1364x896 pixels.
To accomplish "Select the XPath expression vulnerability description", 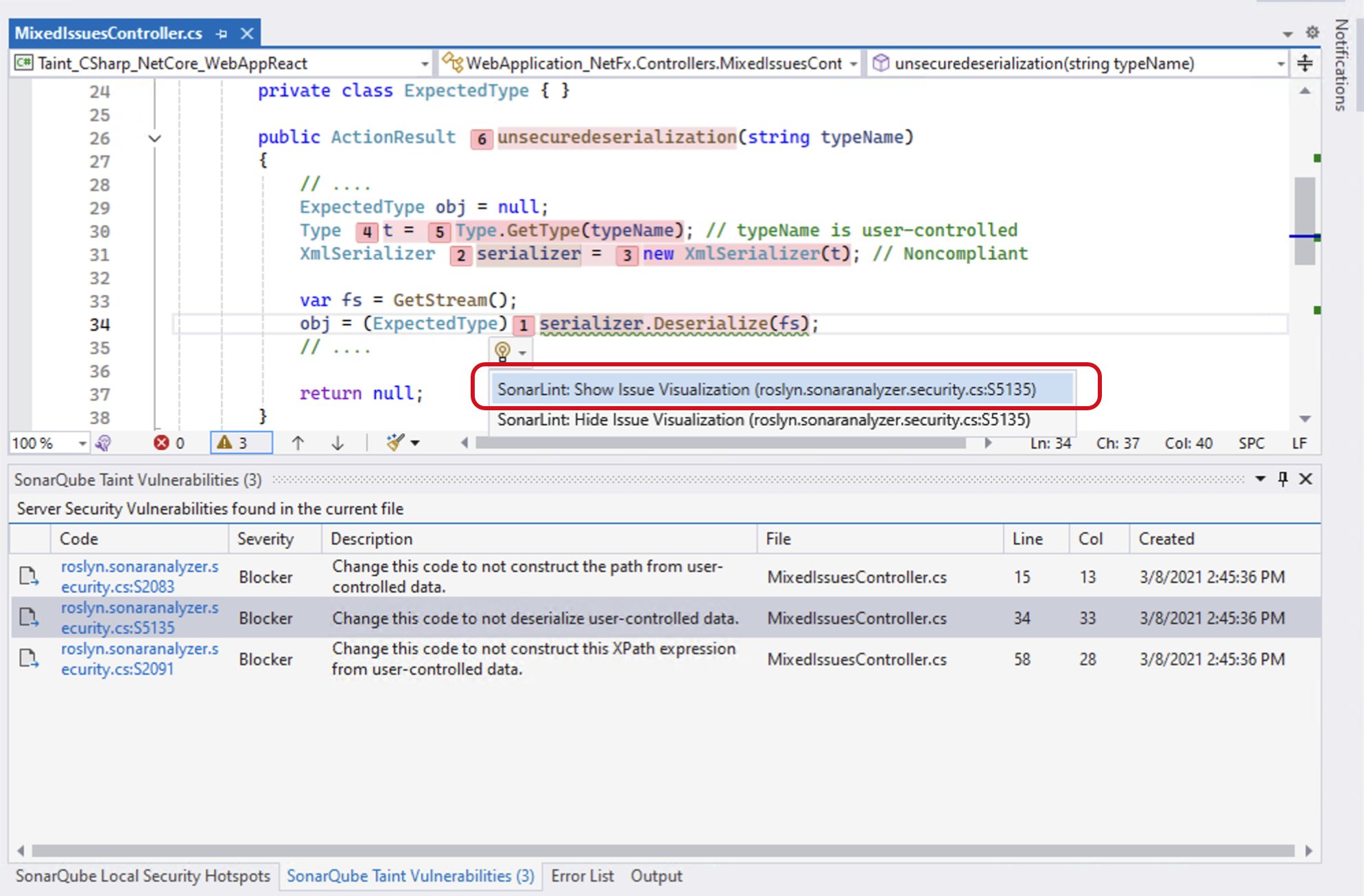I will [x=534, y=659].
